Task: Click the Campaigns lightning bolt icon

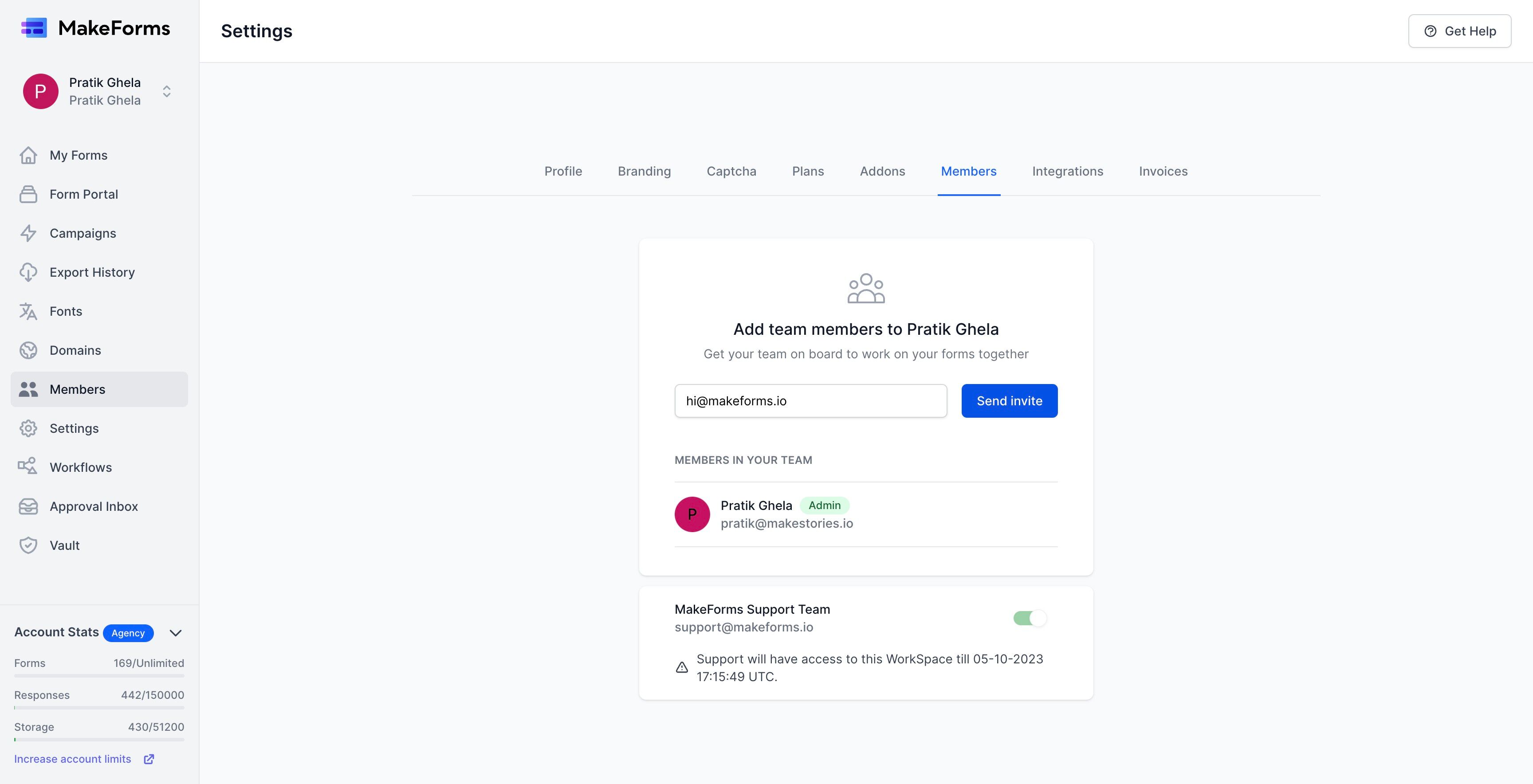Action: tap(28, 233)
